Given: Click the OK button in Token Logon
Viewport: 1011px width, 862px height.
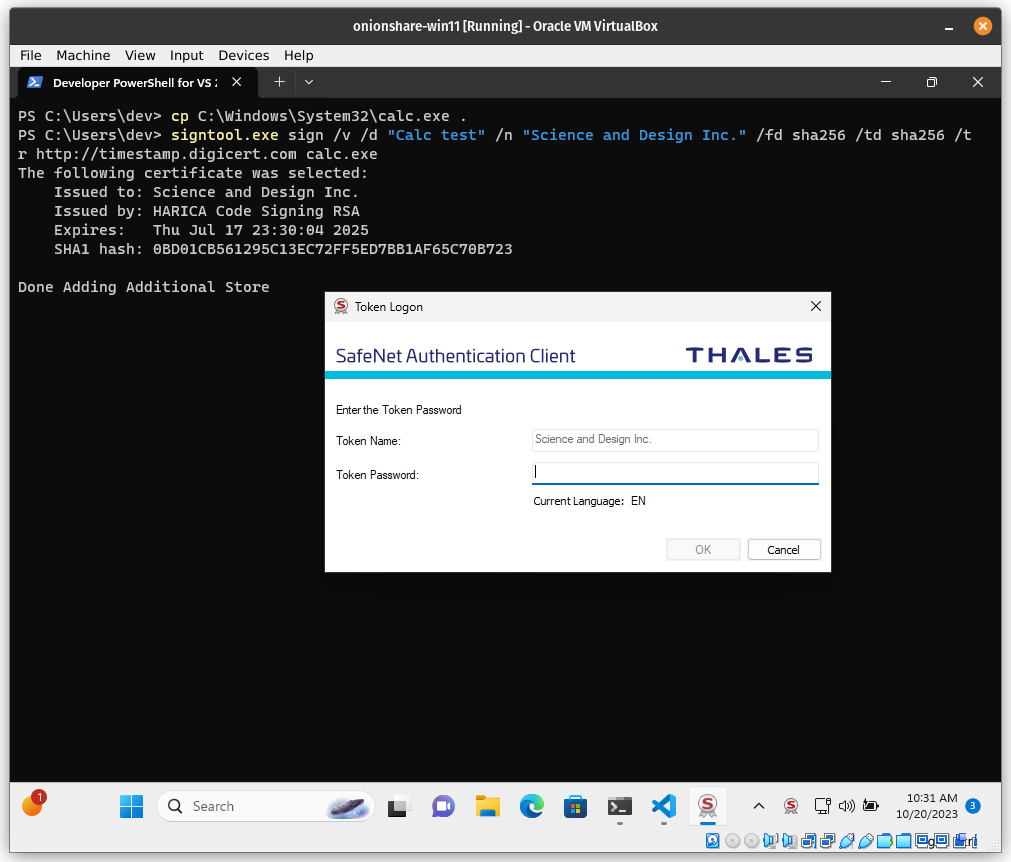Looking at the screenshot, I should point(703,549).
